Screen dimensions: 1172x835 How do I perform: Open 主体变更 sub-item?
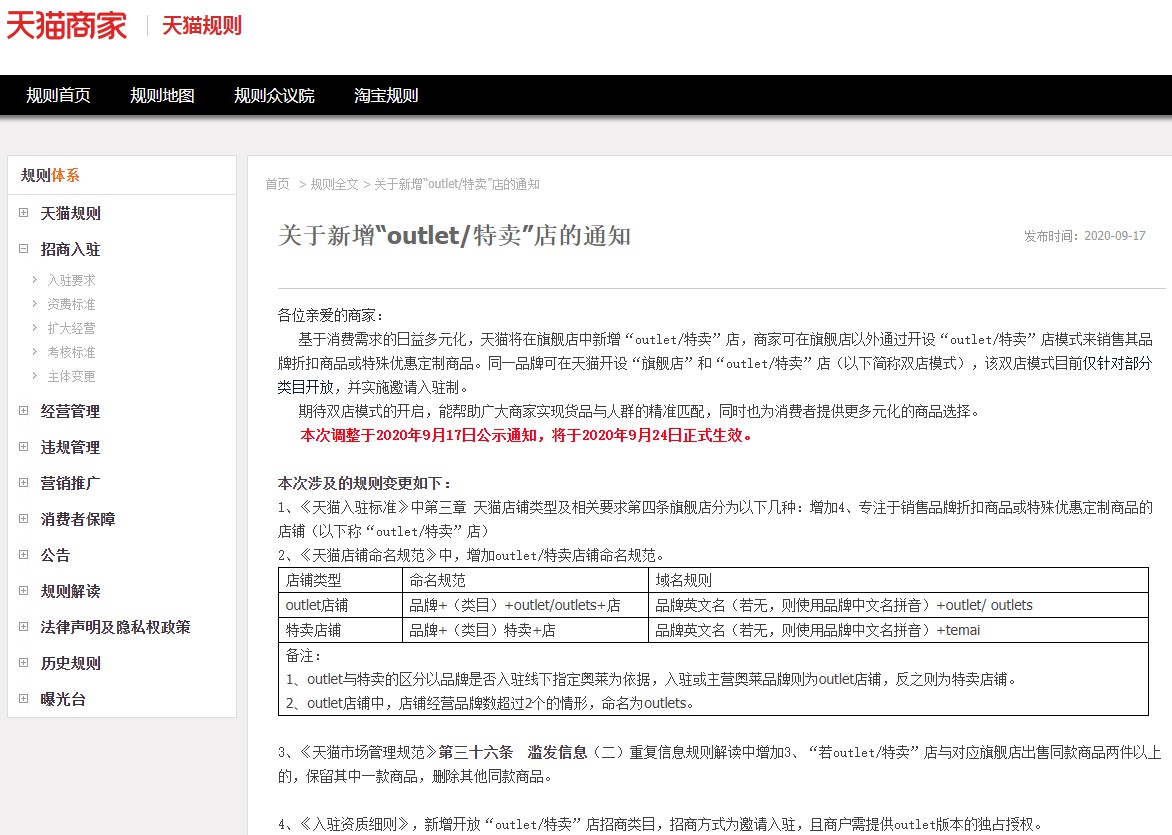click(x=71, y=376)
